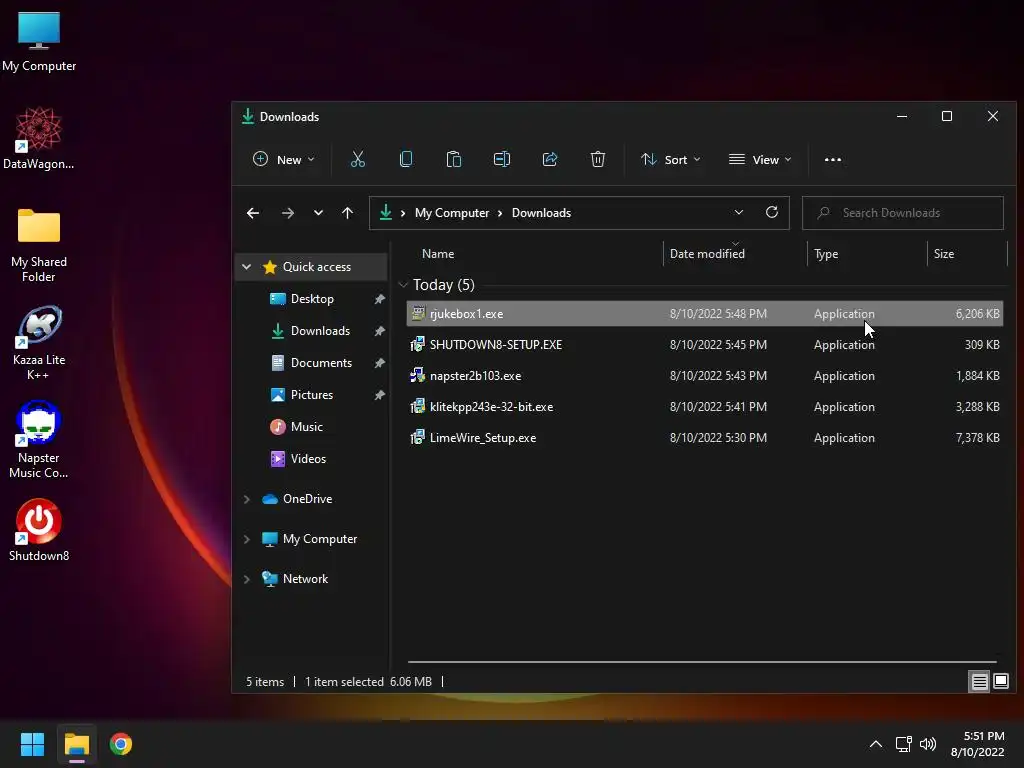
Task: Click the Cut scissors icon
Action: click(x=357, y=159)
